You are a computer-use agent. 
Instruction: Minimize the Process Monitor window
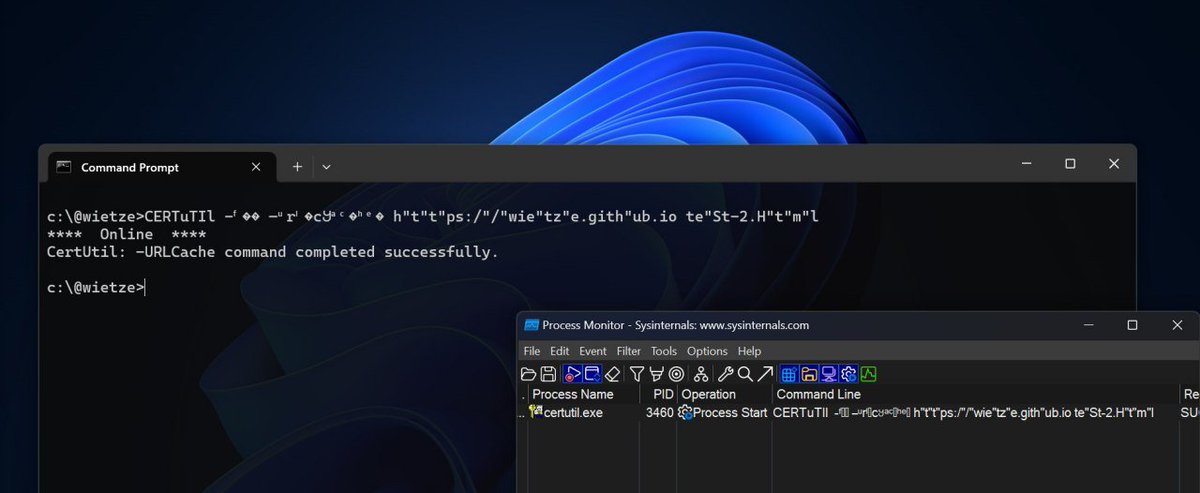pyautogui.click(x=1087, y=325)
